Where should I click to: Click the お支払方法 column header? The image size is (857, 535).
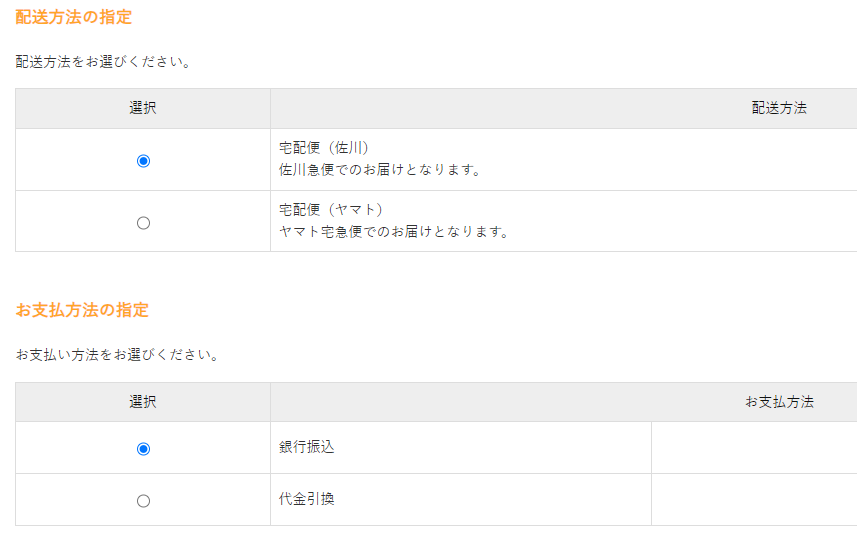[x=779, y=402]
